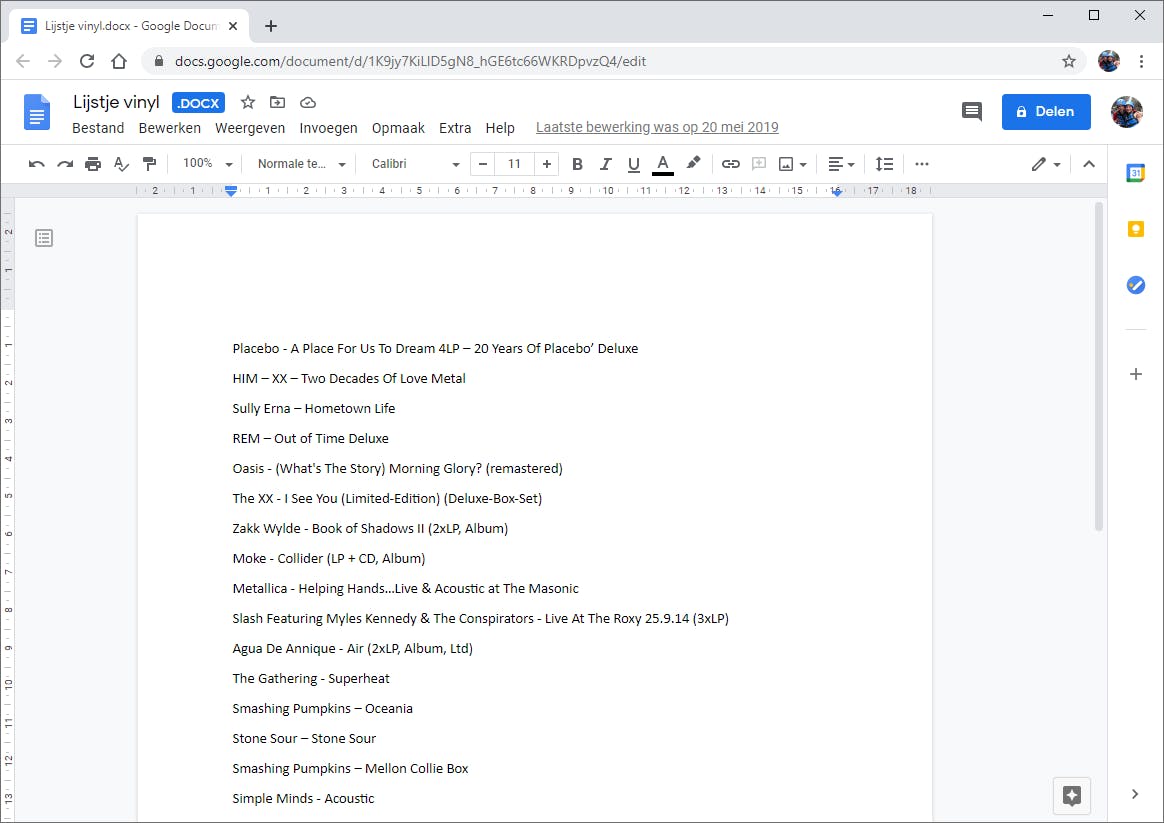This screenshot has width=1164, height=823.
Task: Toggle underline formatting
Action: pos(633,164)
